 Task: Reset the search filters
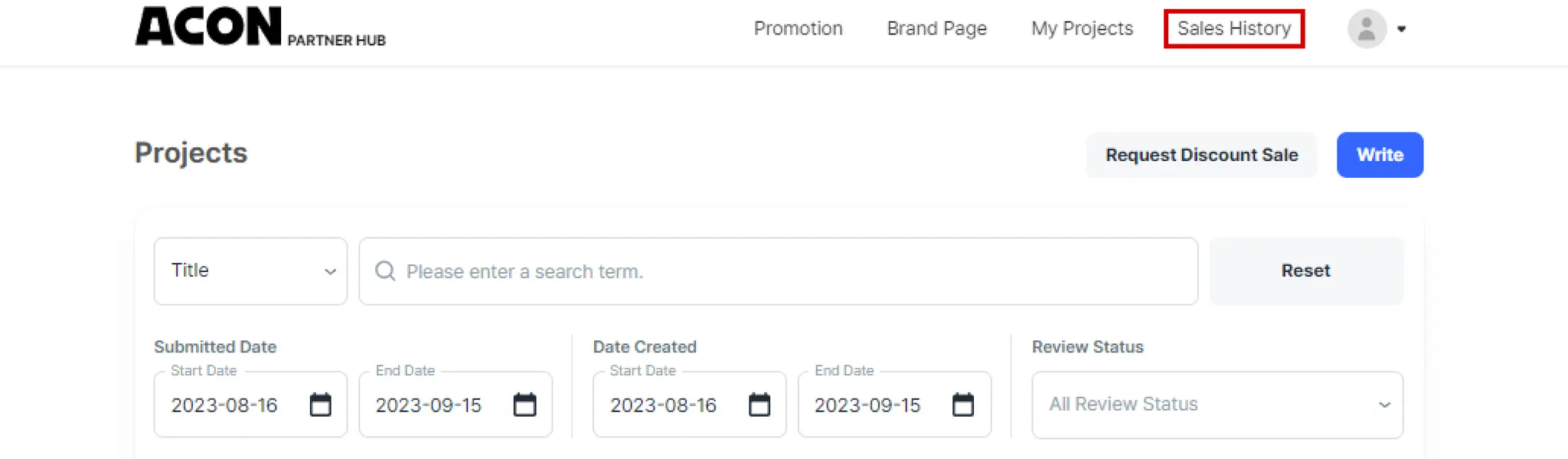1305,271
